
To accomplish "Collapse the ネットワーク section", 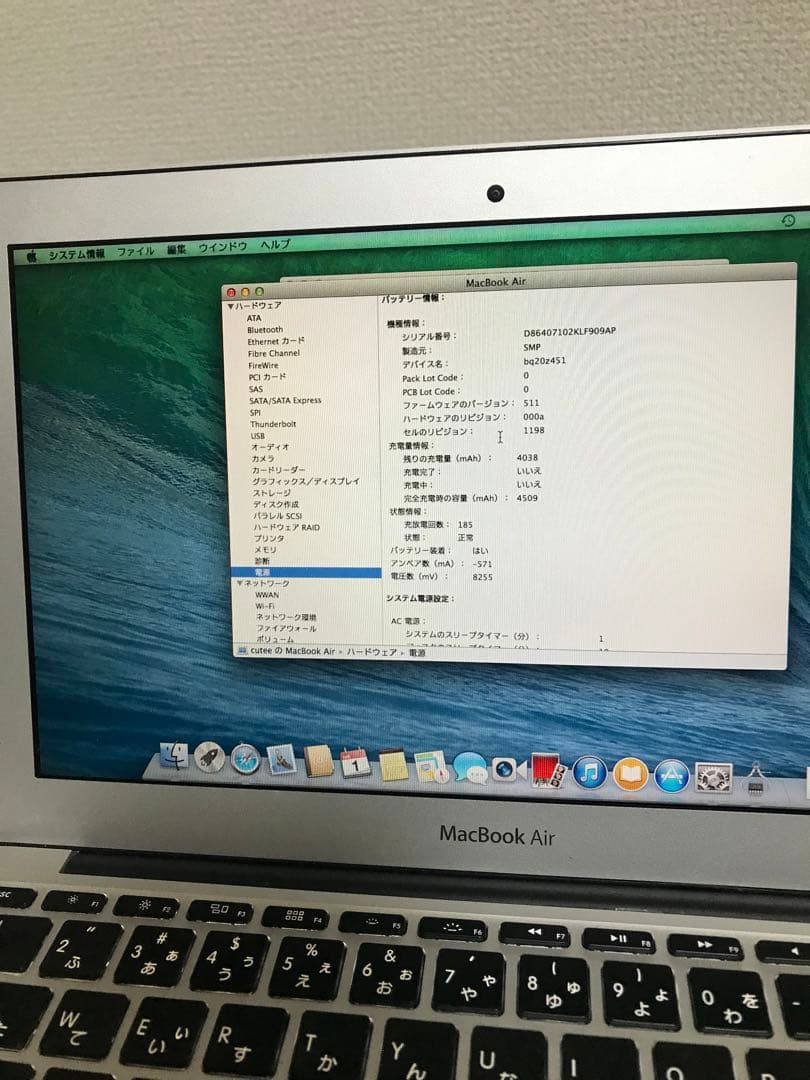I will tap(238, 581).
